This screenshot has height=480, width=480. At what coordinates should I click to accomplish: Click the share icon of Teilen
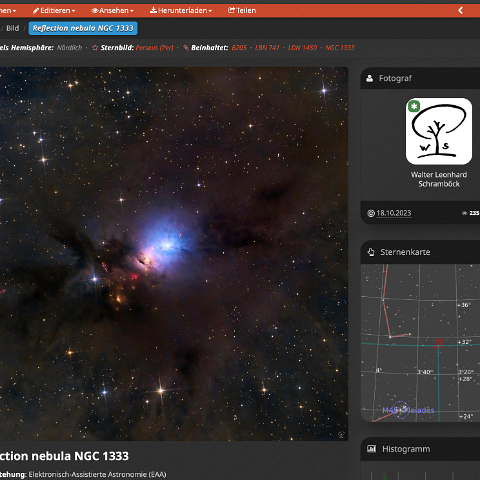[x=231, y=10]
